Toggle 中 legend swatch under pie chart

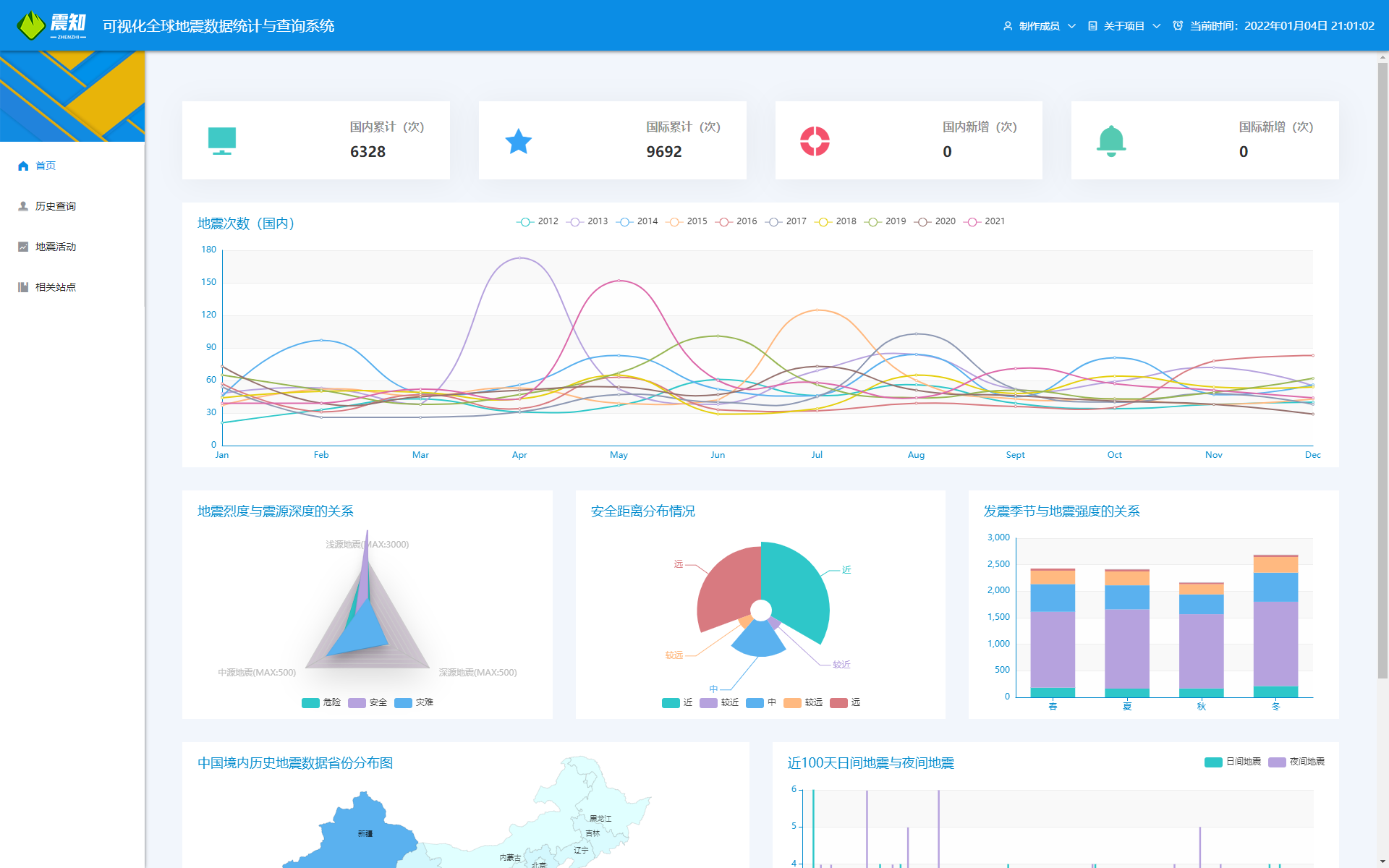coord(755,702)
